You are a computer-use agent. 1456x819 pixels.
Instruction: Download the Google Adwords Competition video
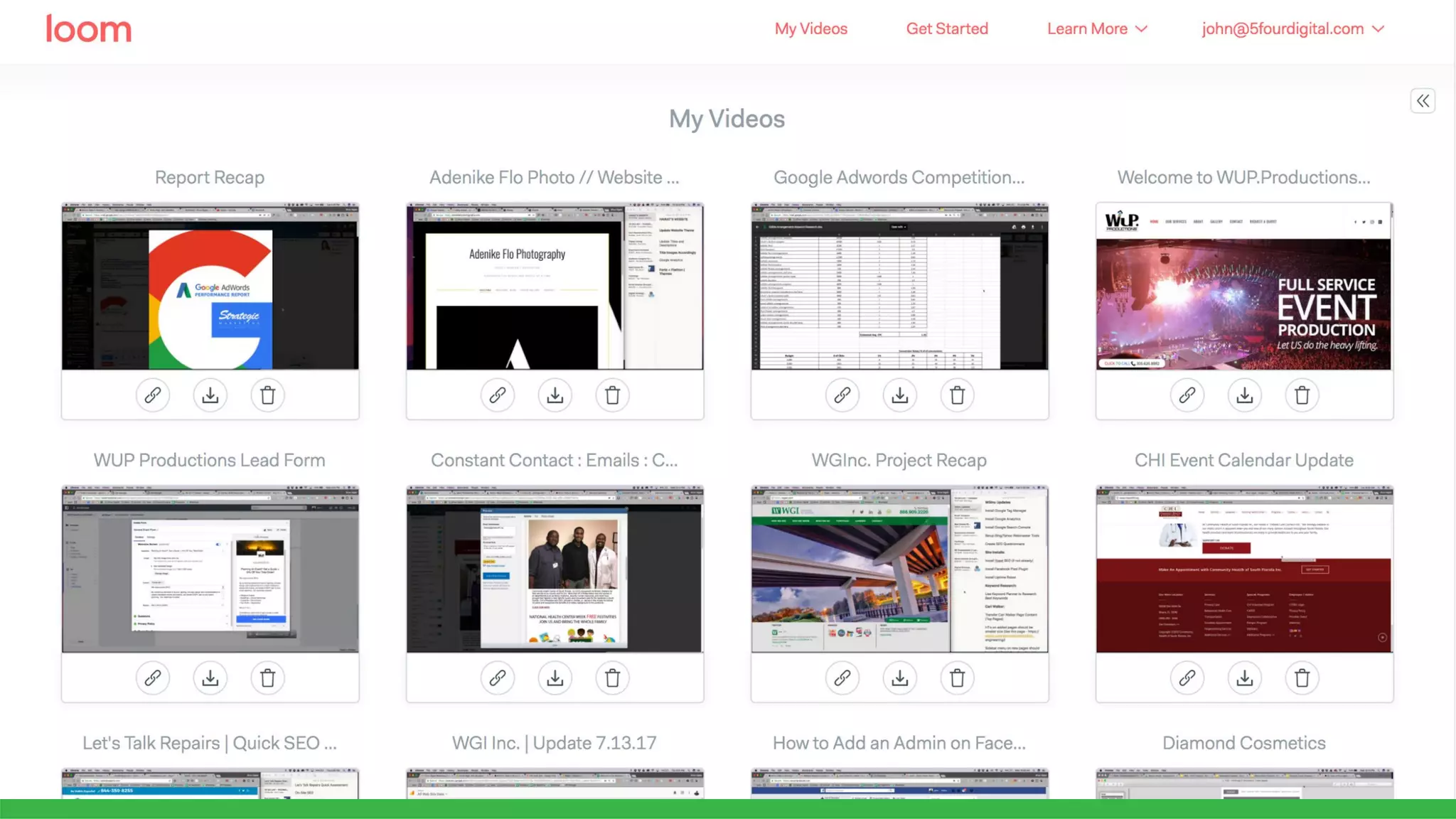tap(900, 395)
